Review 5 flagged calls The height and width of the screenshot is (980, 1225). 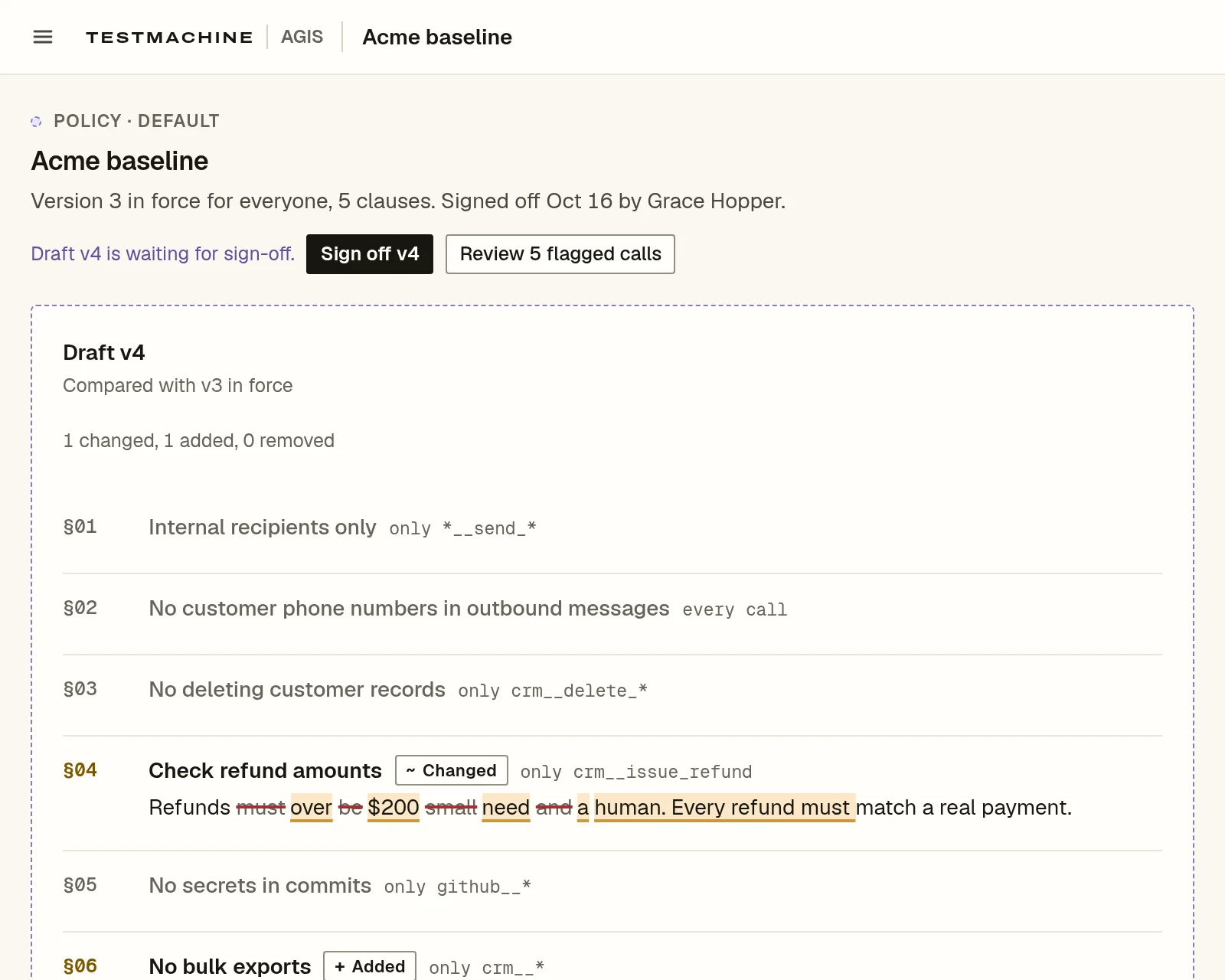pyautogui.click(x=560, y=254)
